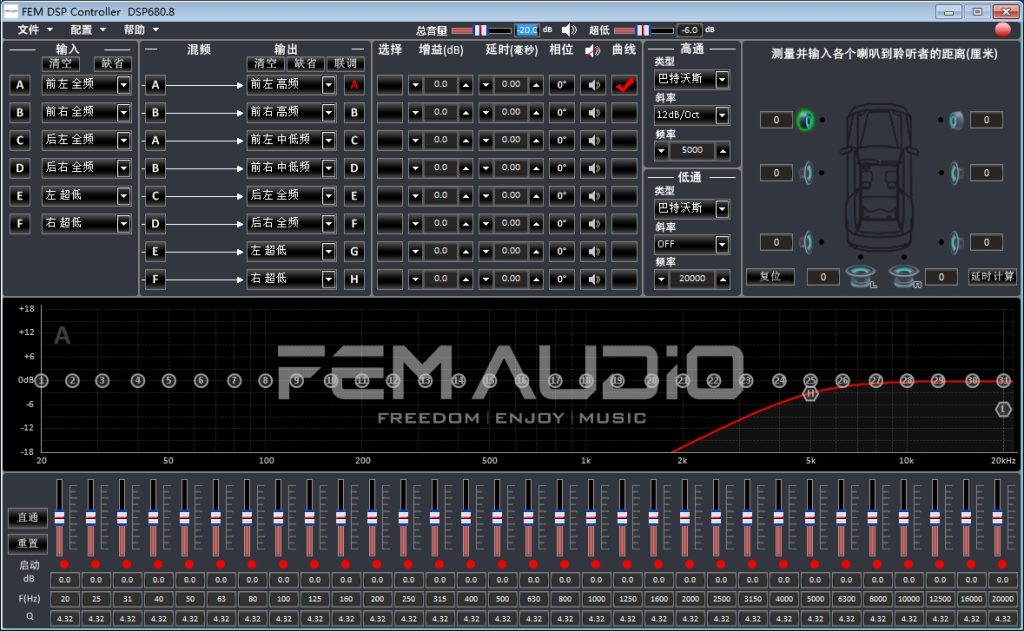Mute output channel G speaker icon

pyautogui.click(x=593, y=251)
